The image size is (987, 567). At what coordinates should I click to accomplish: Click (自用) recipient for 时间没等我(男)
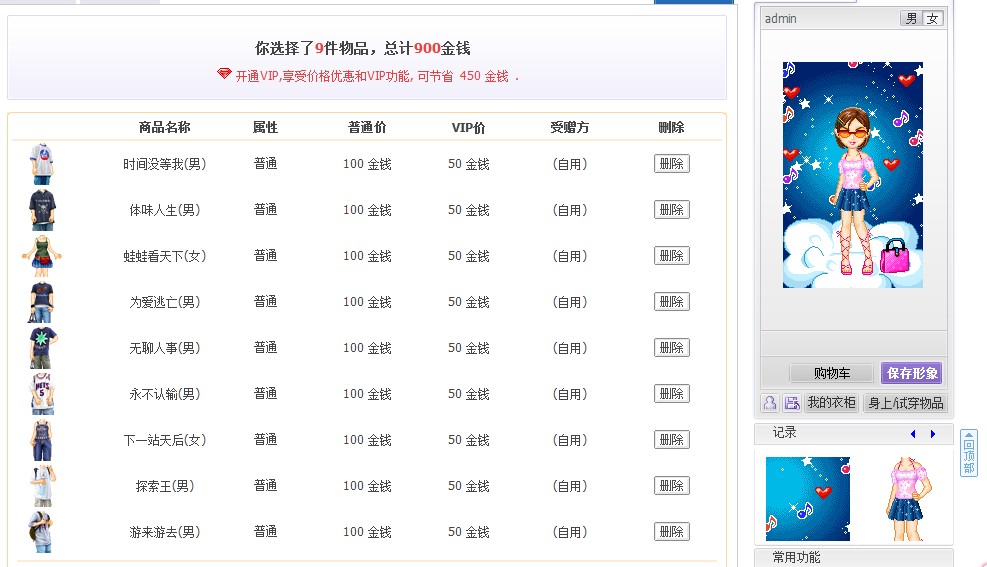[570, 164]
